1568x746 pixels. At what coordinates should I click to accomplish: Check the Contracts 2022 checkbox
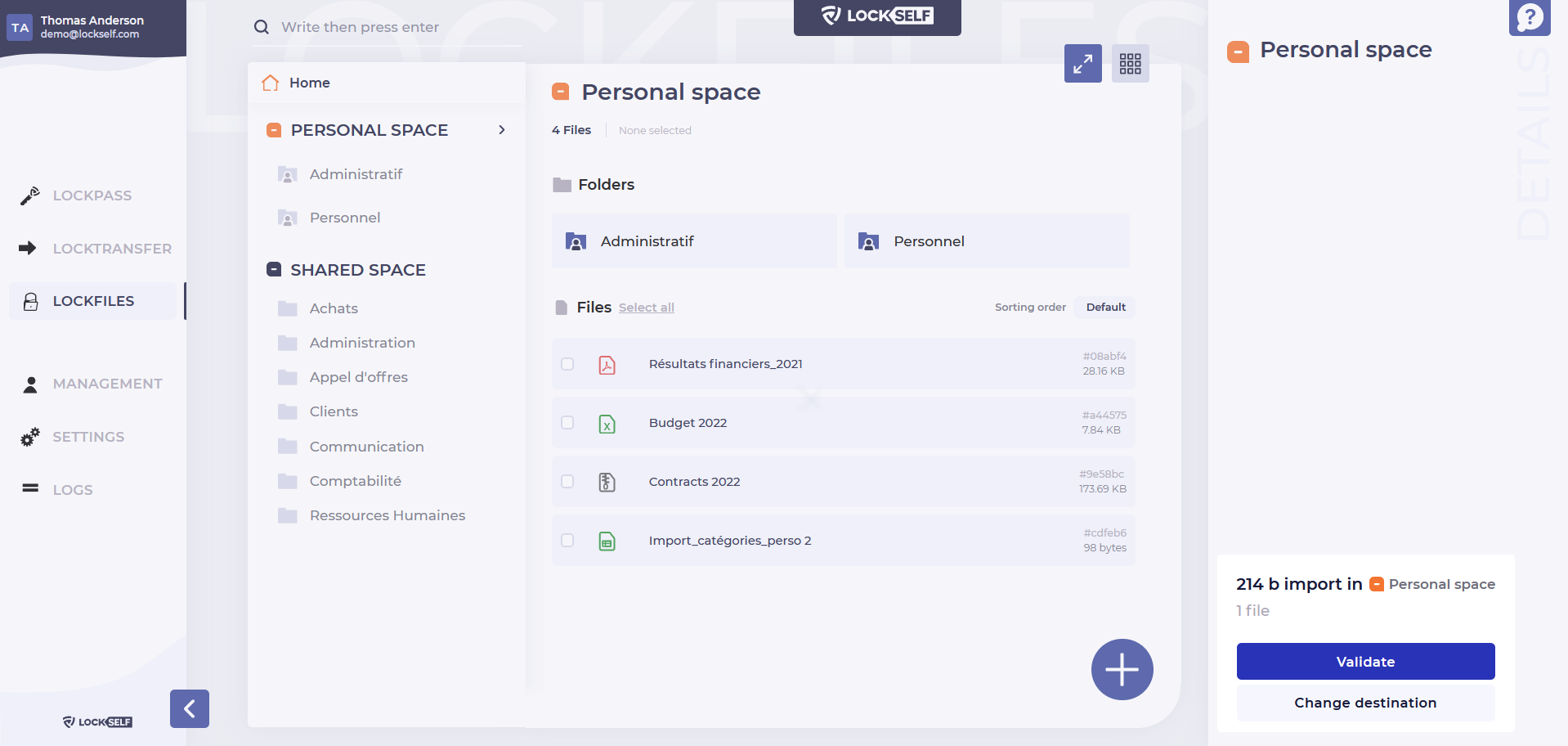tap(567, 482)
